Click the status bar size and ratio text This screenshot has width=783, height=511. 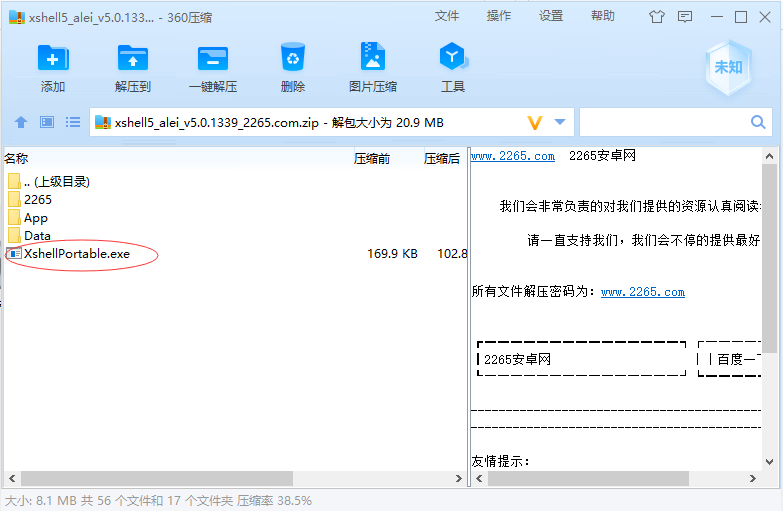tap(158, 501)
